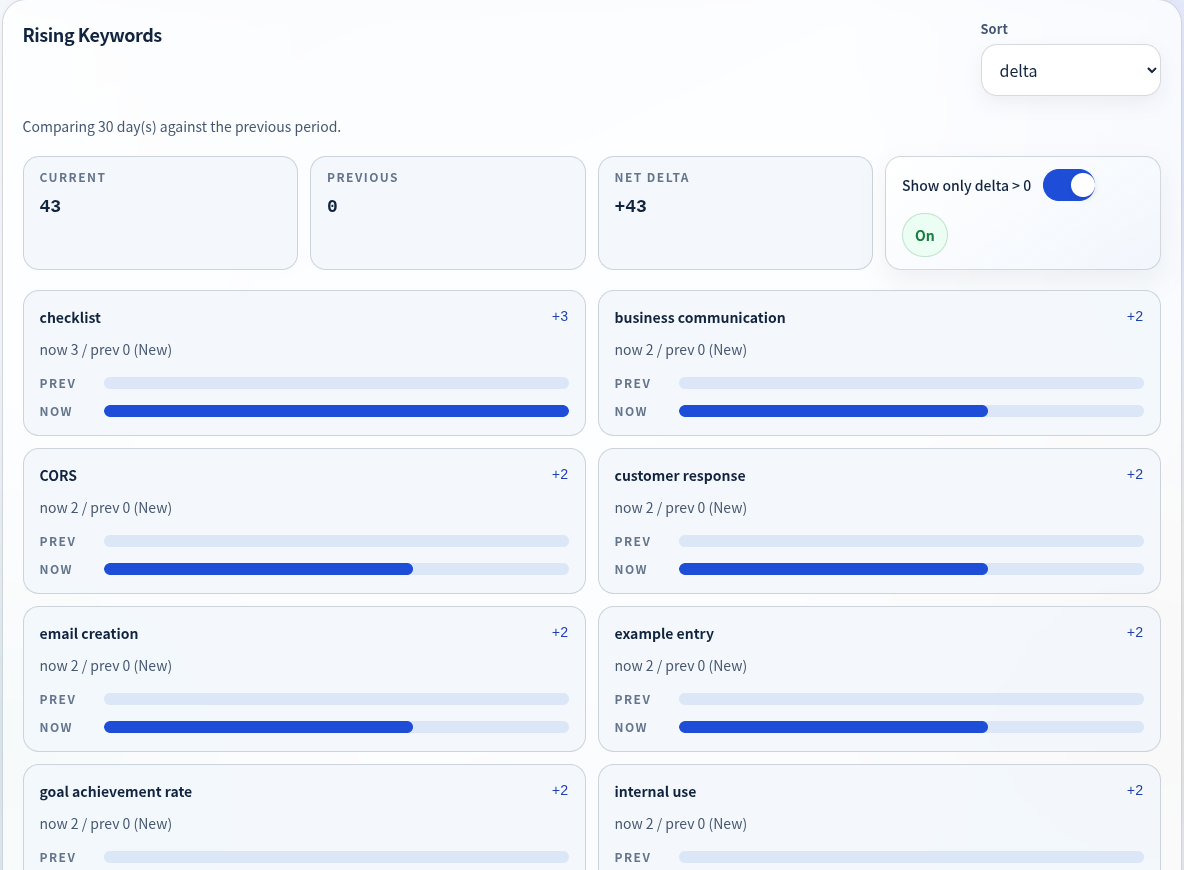Click the checklist PREV progress bar
Screen dimensions: 1184x870
(336, 383)
